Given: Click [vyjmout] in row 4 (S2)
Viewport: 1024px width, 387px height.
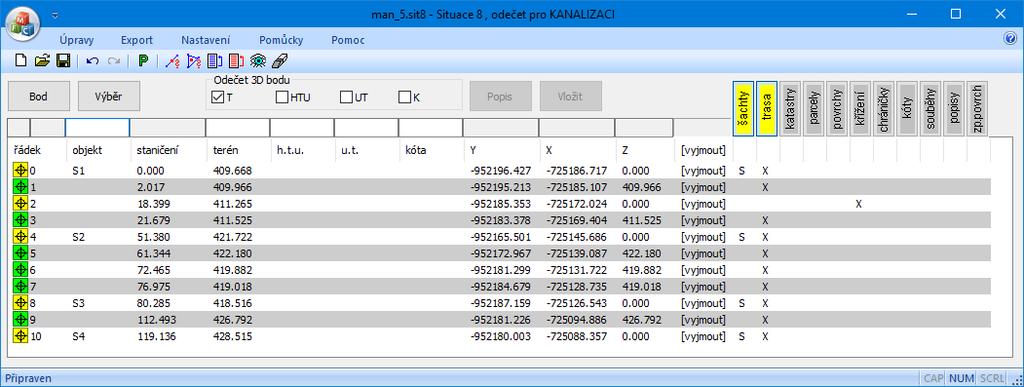Looking at the screenshot, I should (703, 237).
